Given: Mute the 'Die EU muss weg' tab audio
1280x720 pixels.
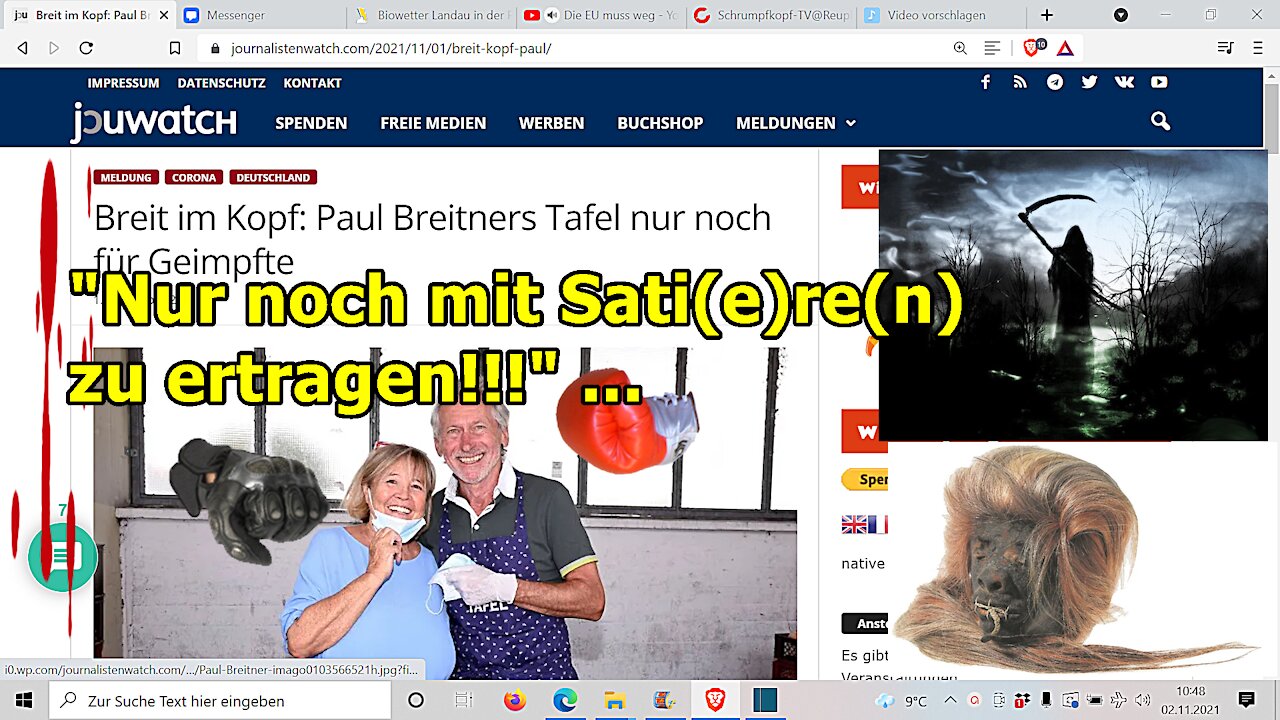Looking at the screenshot, I should point(551,15).
